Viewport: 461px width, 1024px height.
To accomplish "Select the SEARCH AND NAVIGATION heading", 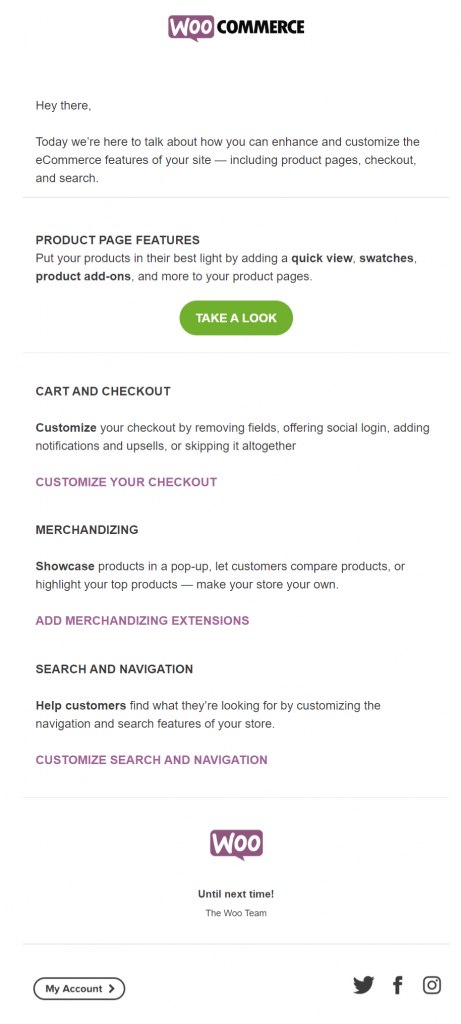I will [x=114, y=669].
